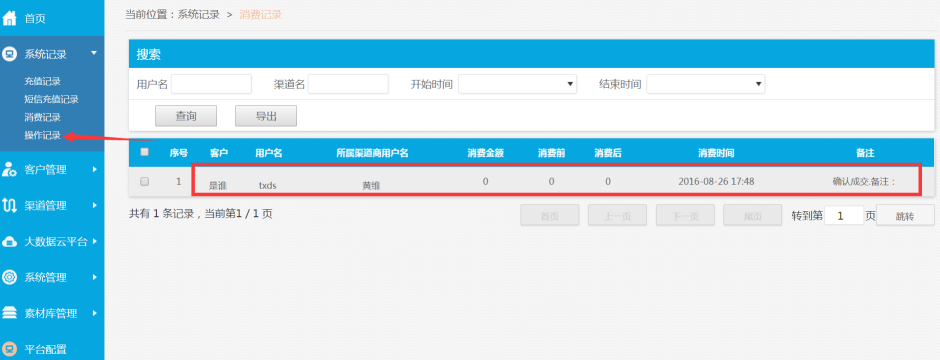Expand the 大数据云平台 submenu arrow

(x=95, y=241)
